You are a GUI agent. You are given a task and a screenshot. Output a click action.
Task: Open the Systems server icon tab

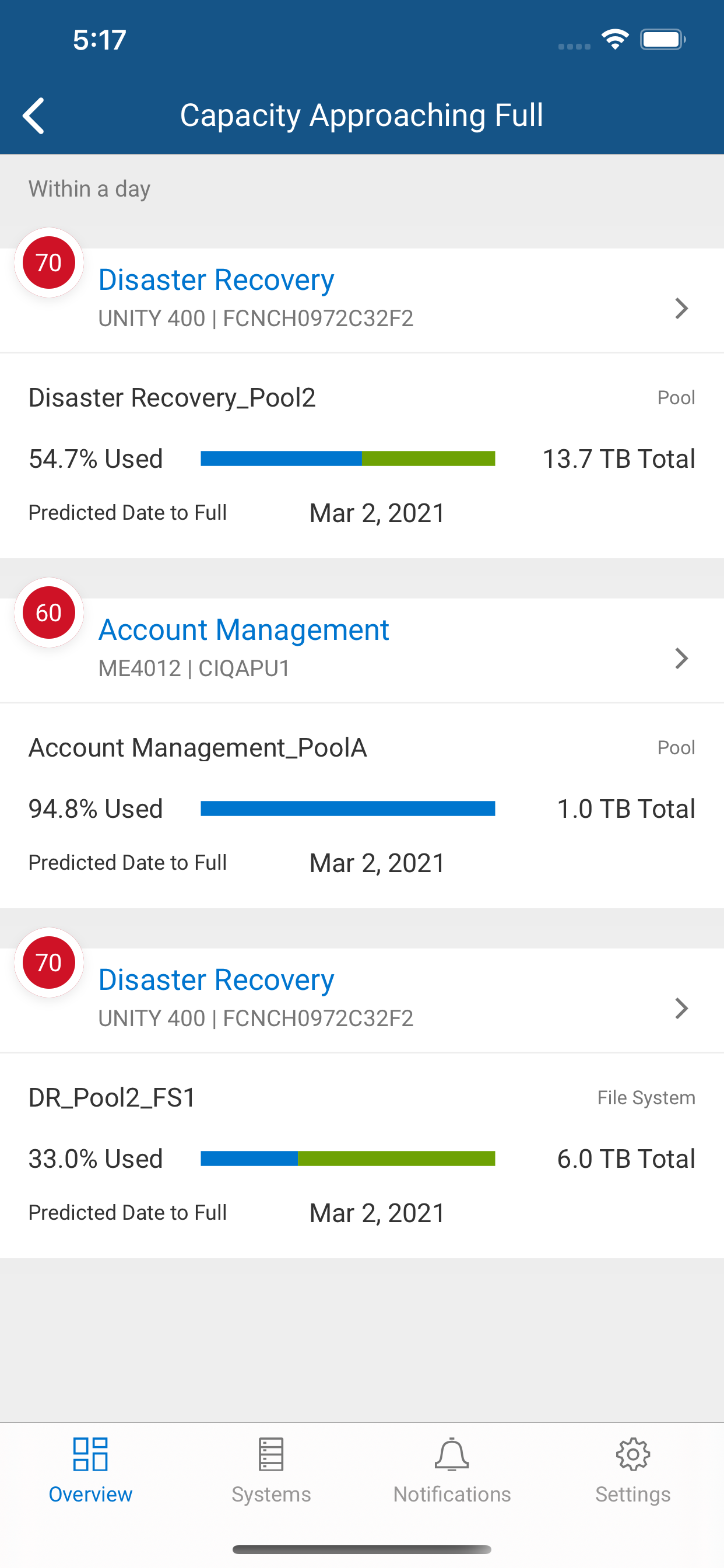270,1454
